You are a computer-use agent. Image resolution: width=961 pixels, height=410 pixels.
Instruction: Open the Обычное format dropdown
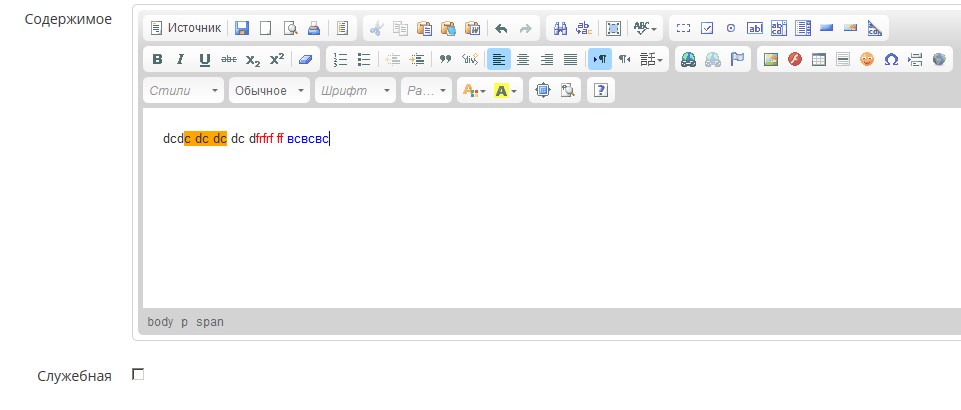point(270,91)
